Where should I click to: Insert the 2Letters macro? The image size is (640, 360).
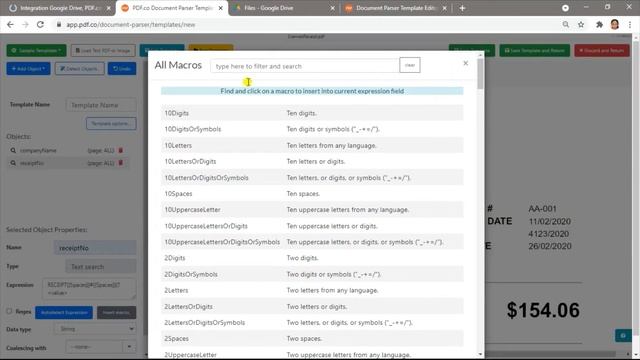(x=312, y=290)
